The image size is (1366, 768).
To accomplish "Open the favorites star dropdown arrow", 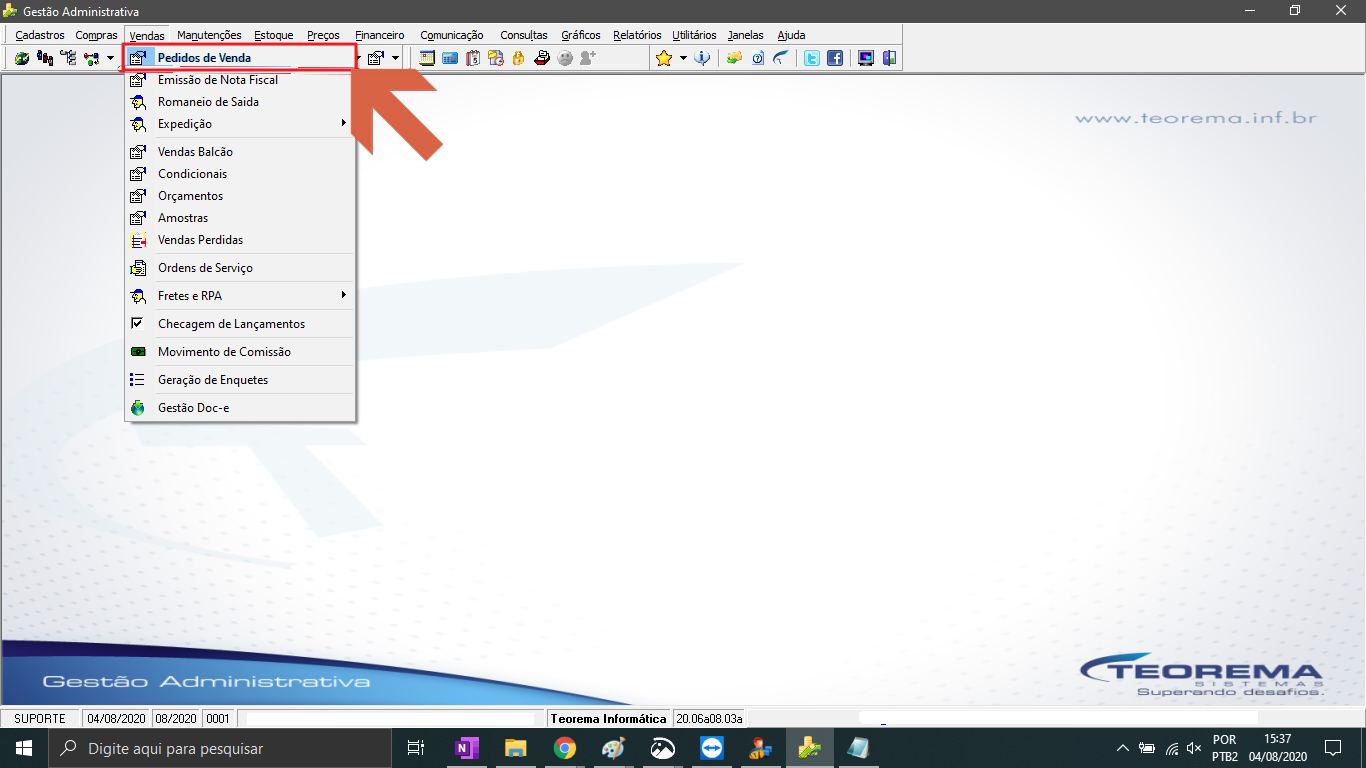I will coord(683,59).
